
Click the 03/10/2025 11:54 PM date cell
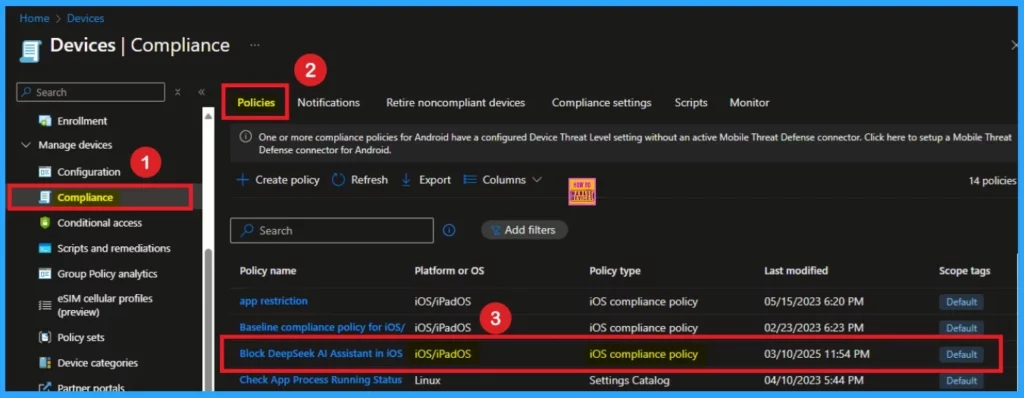pyautogui.click(x=816, y=354)
